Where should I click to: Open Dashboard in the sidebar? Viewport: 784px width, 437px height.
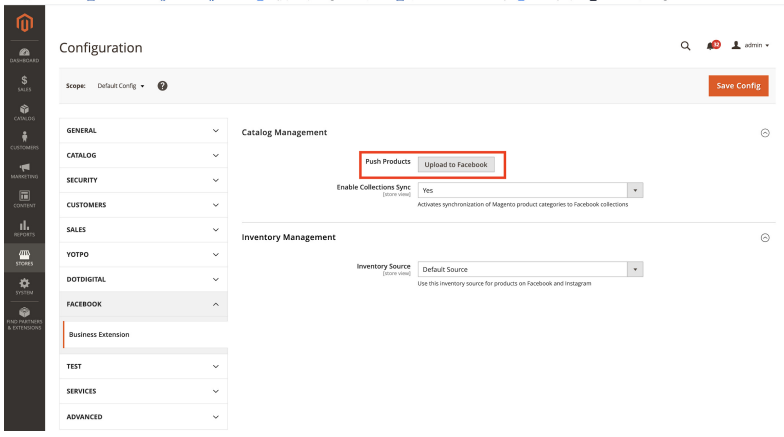click(24, 55)
